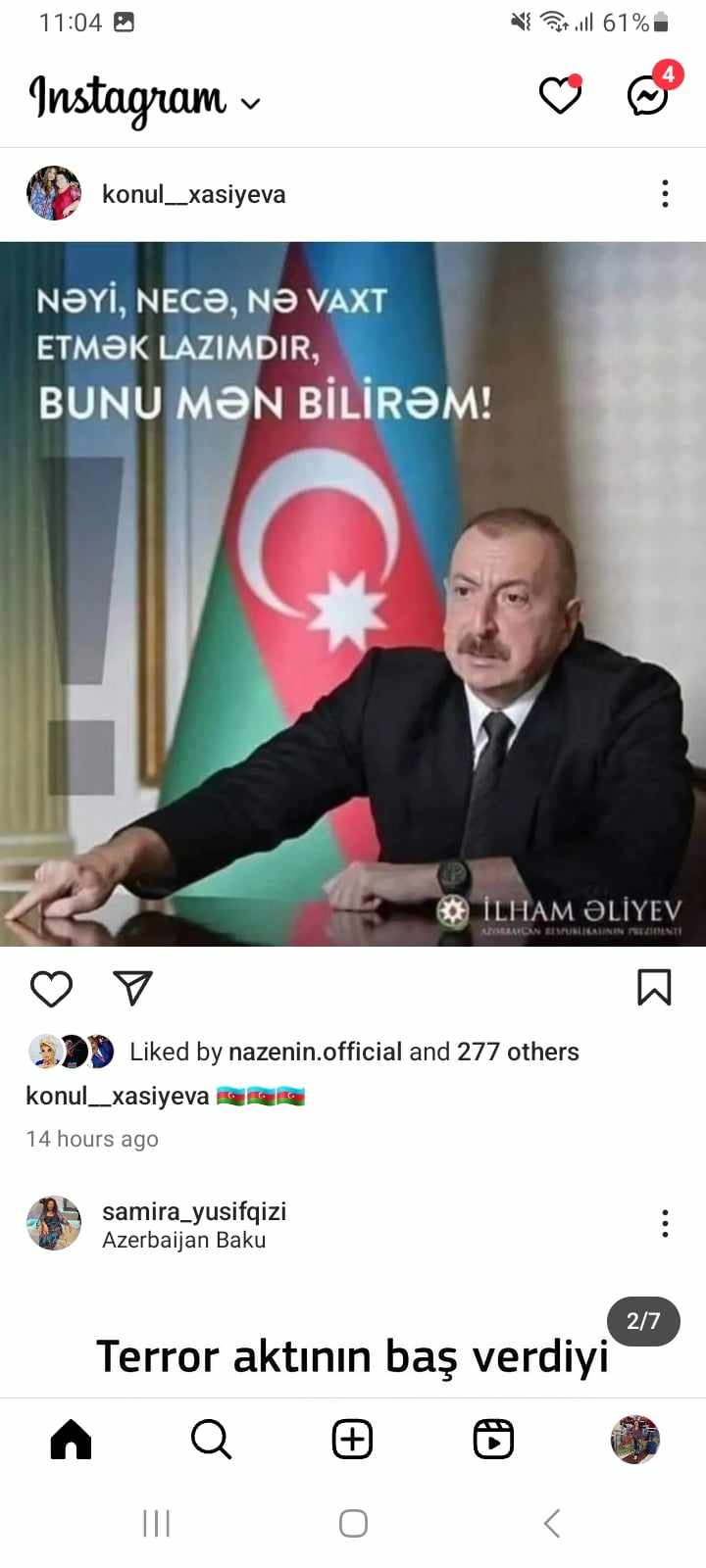
Task: Open Messenger direct messages icon
Action: coord(649,94)
